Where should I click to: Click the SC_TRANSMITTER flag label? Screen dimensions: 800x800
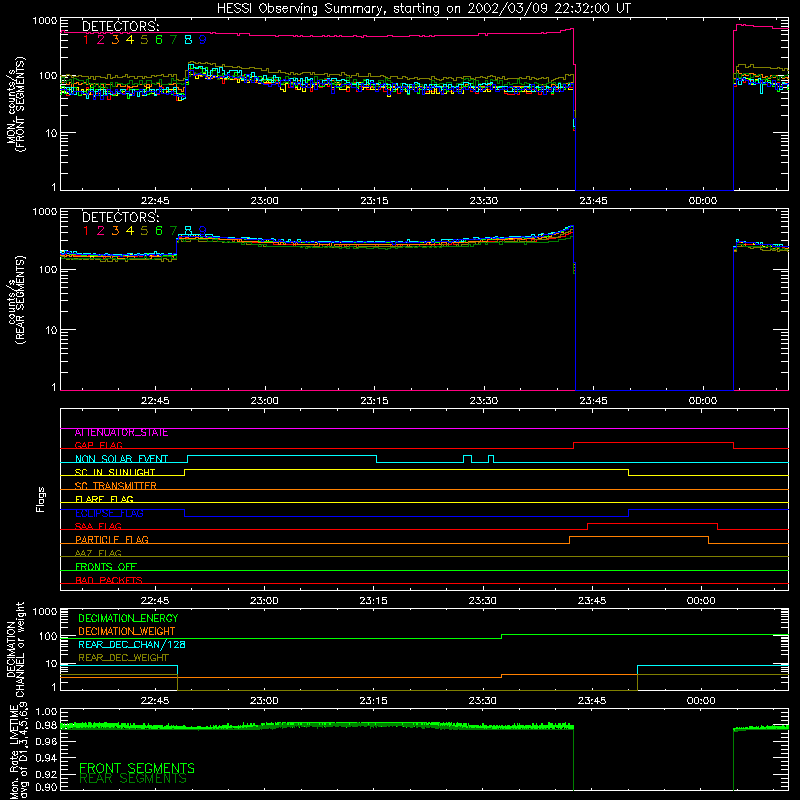pyautogui.click(x=116, y=486)
